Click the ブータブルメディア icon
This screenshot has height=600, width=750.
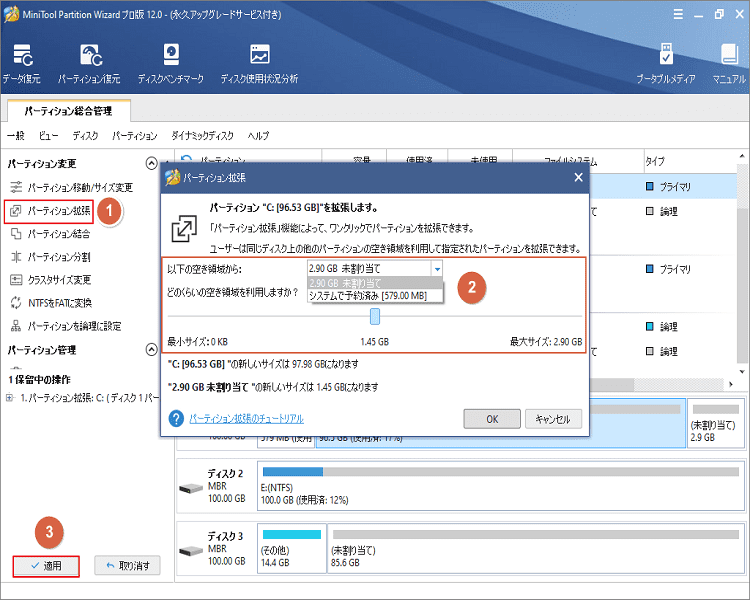pos(667,57)
